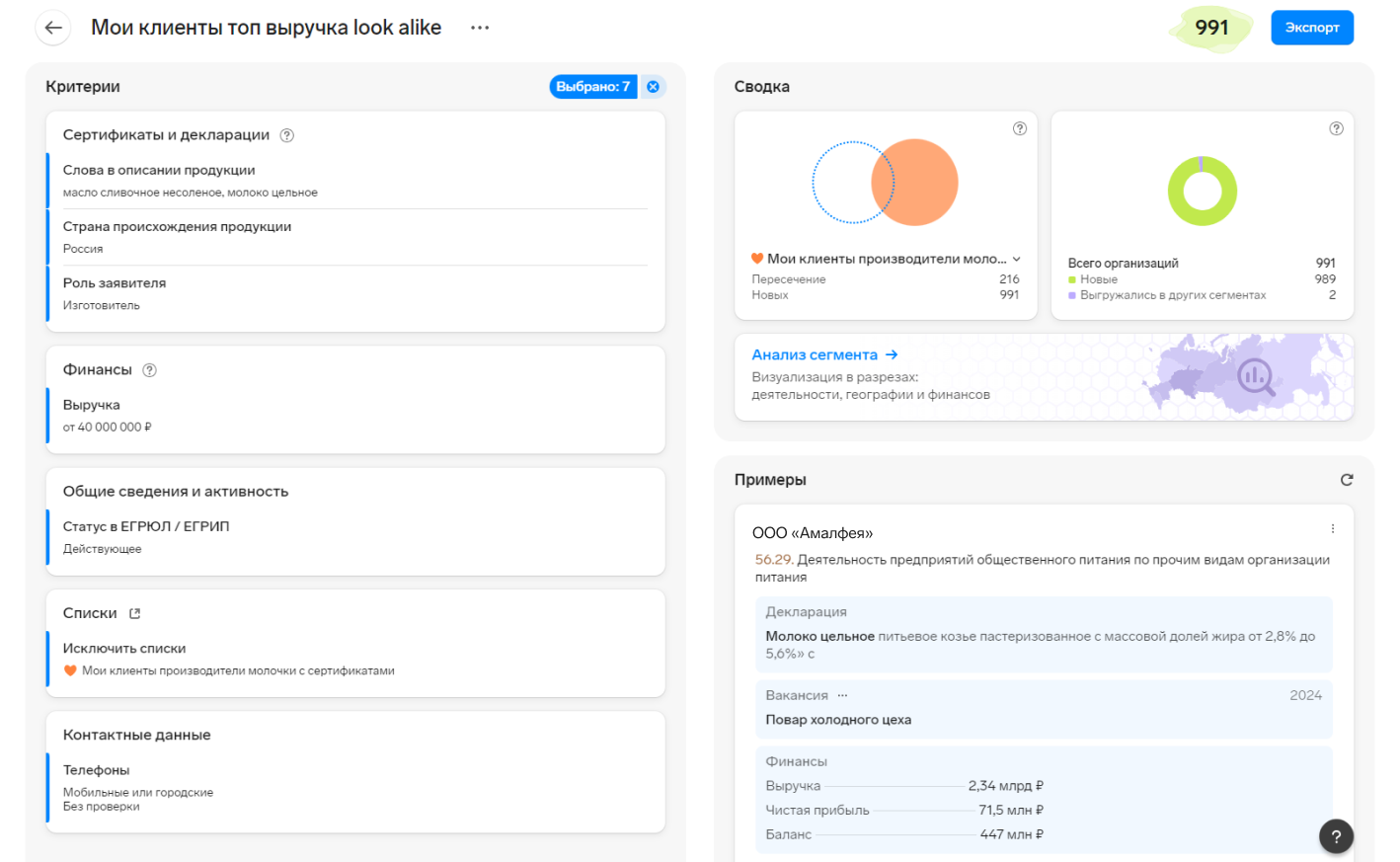This screenshot has width=1400, height=862.
Task: Open help icon next to Финансы
Action: [x=149, y=370]
